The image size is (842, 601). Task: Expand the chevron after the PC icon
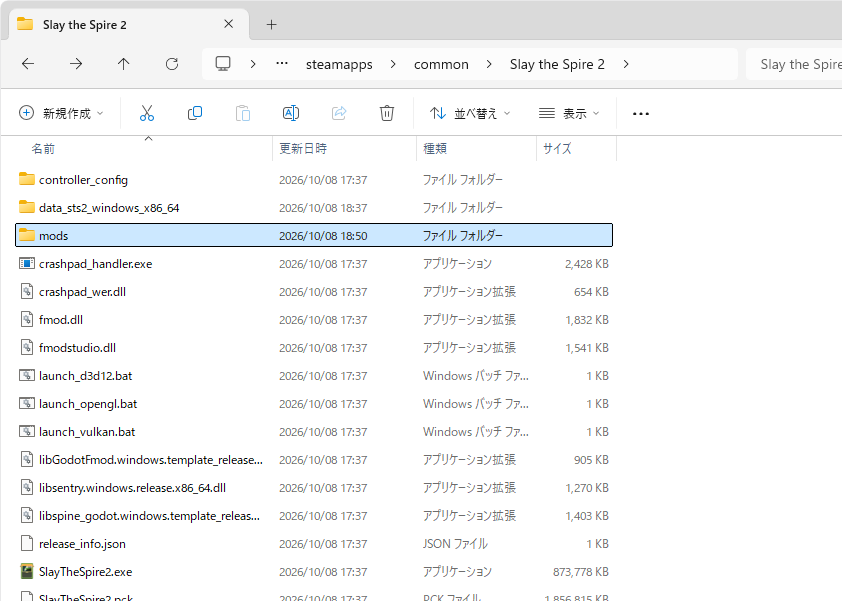coord(253,64)
